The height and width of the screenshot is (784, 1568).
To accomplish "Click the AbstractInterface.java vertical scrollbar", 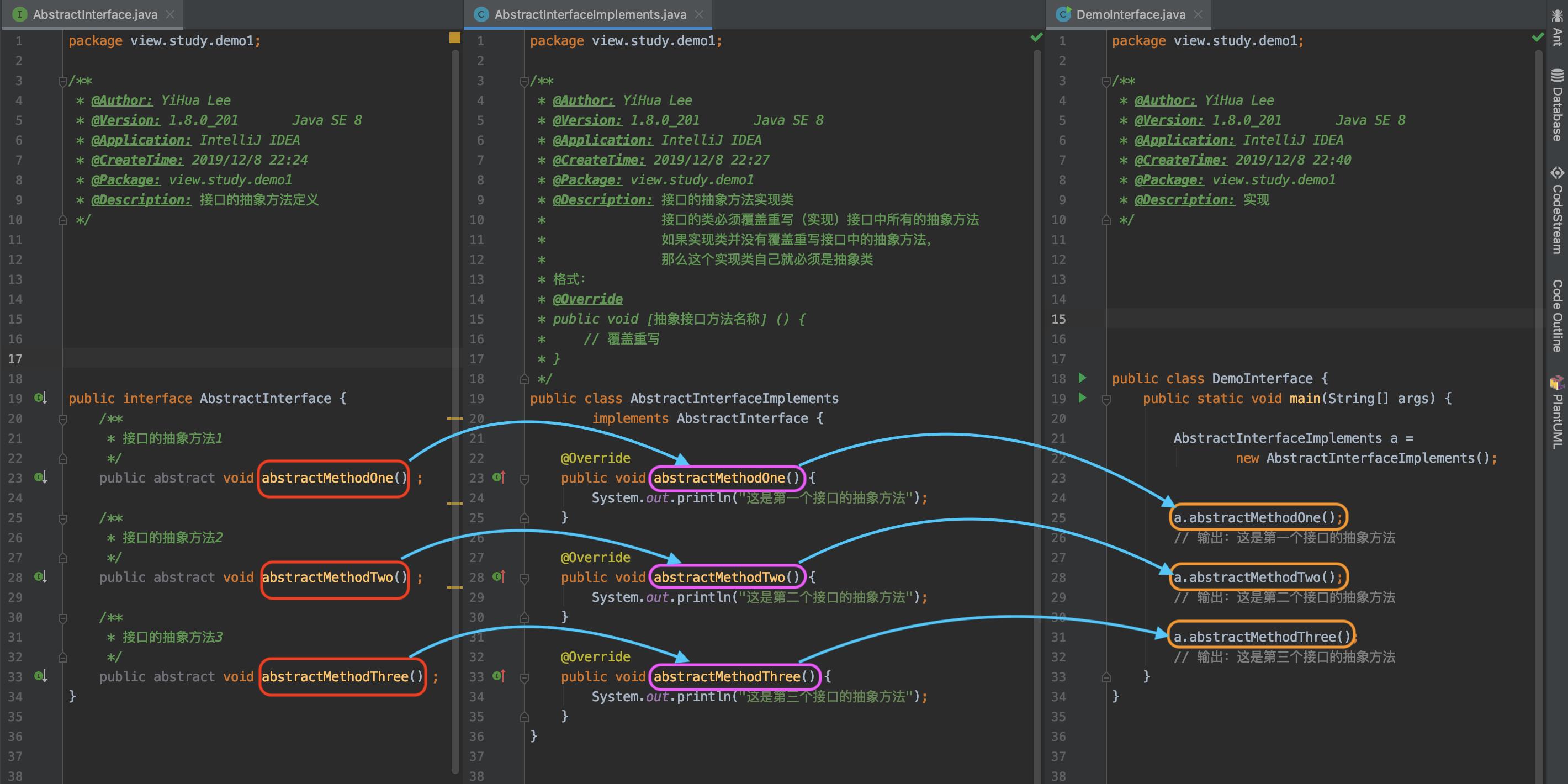I will click(455, 411).
